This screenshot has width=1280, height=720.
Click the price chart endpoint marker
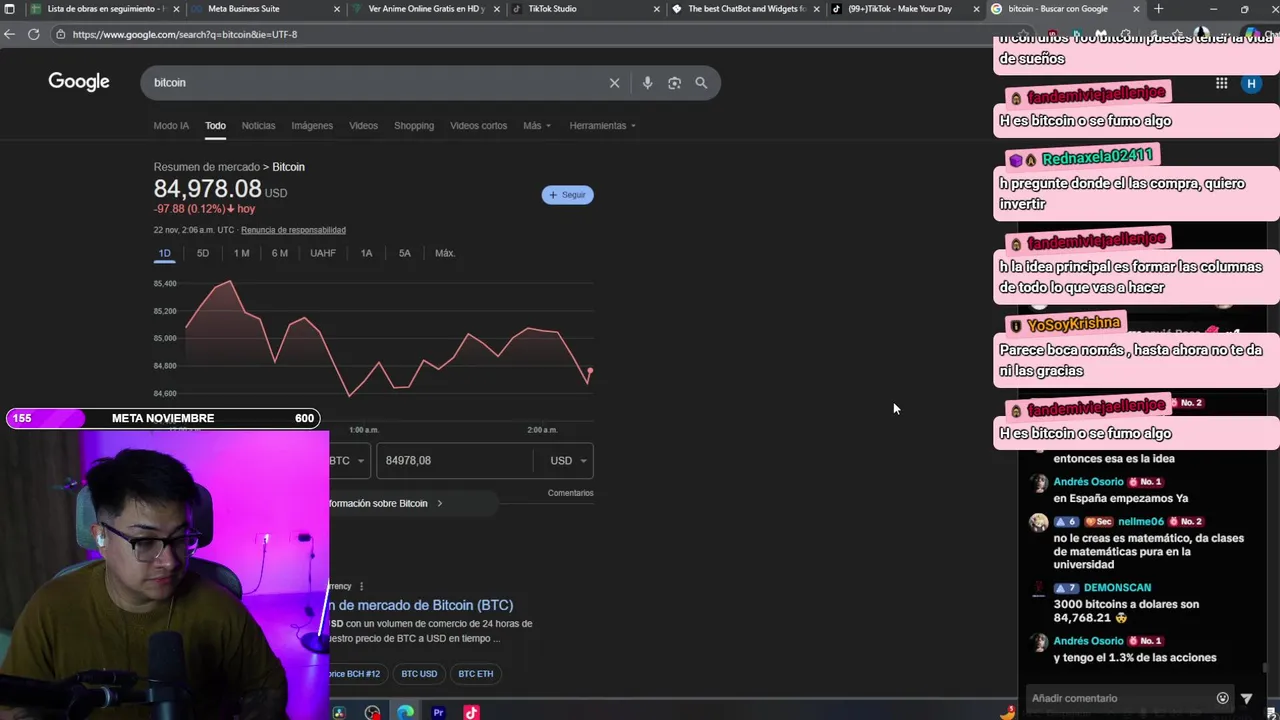pos(590,372)
